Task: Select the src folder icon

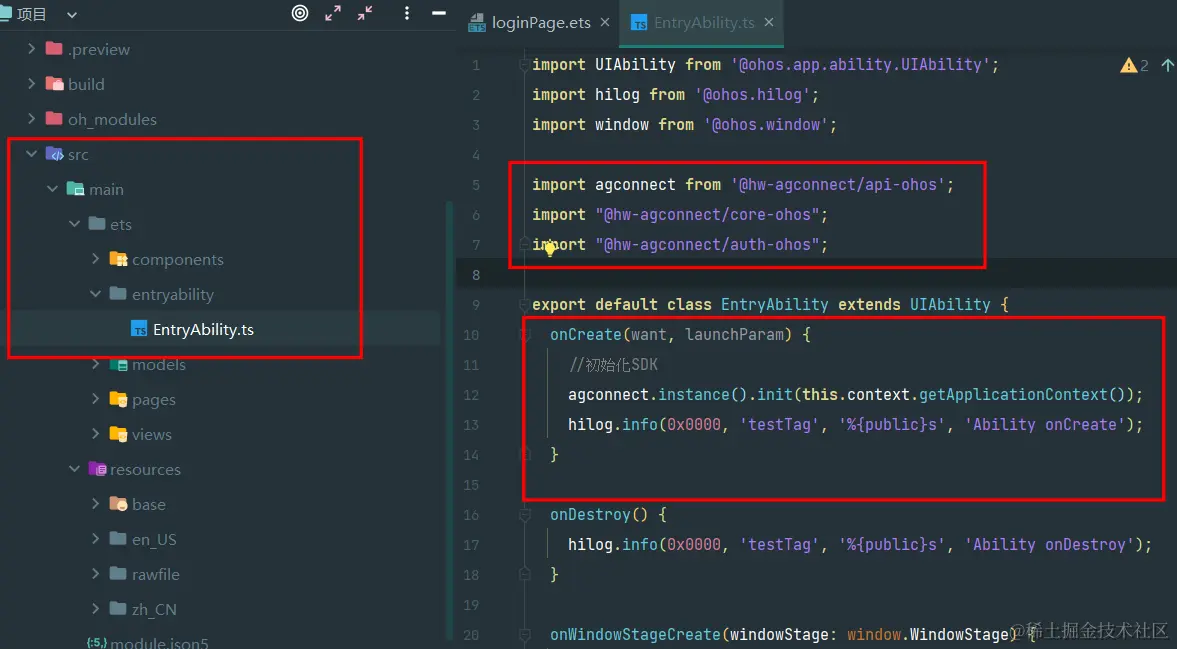Action: [x=54, y=154]
